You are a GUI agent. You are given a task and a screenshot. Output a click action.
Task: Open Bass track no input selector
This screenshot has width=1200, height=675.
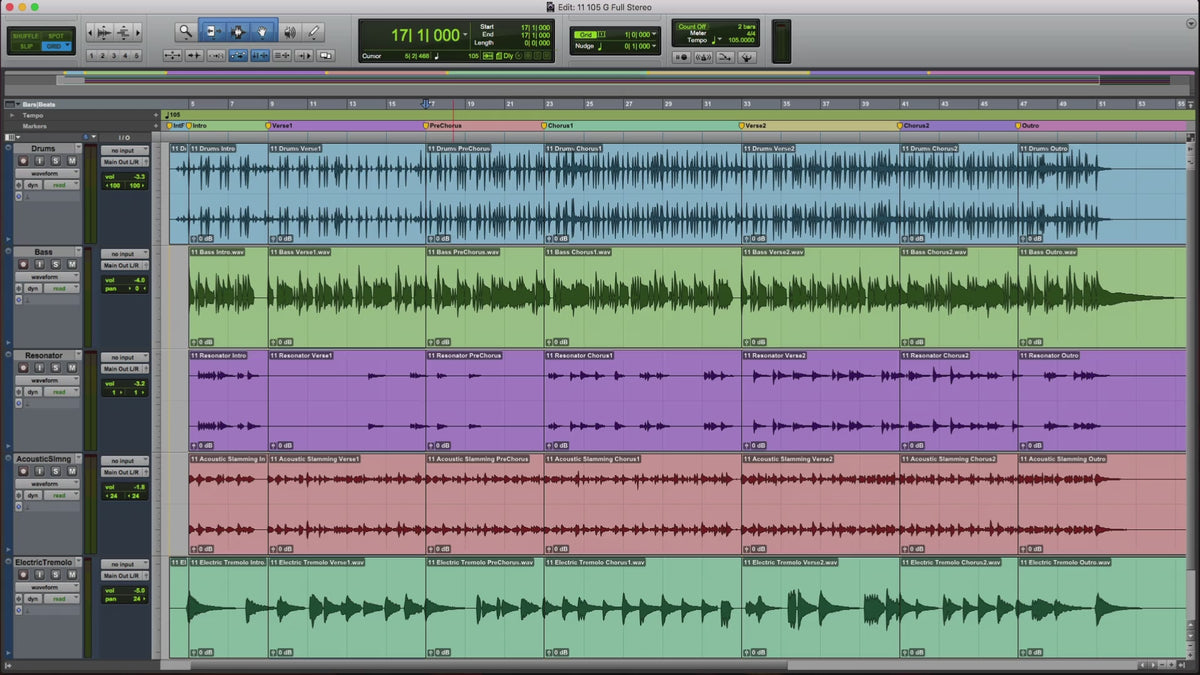click(125, 254)
